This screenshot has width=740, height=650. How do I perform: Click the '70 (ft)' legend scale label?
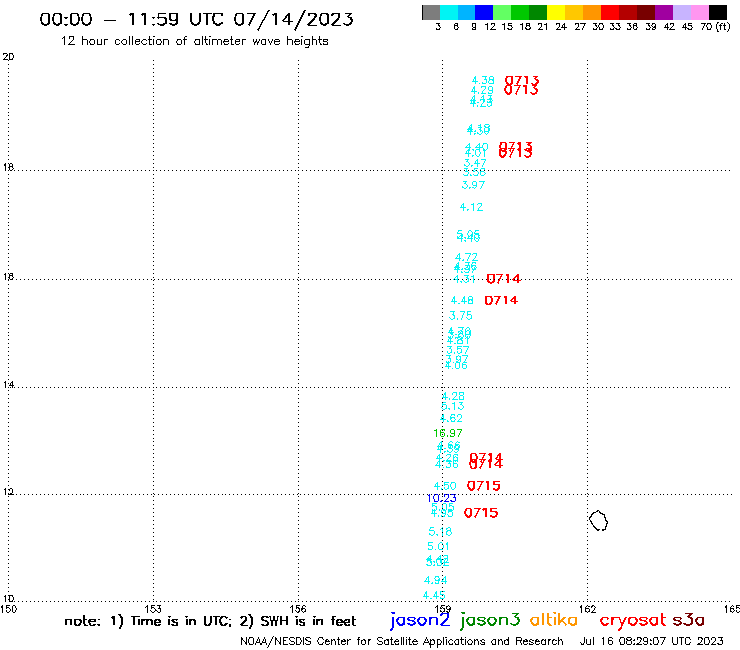click(715, 26)
